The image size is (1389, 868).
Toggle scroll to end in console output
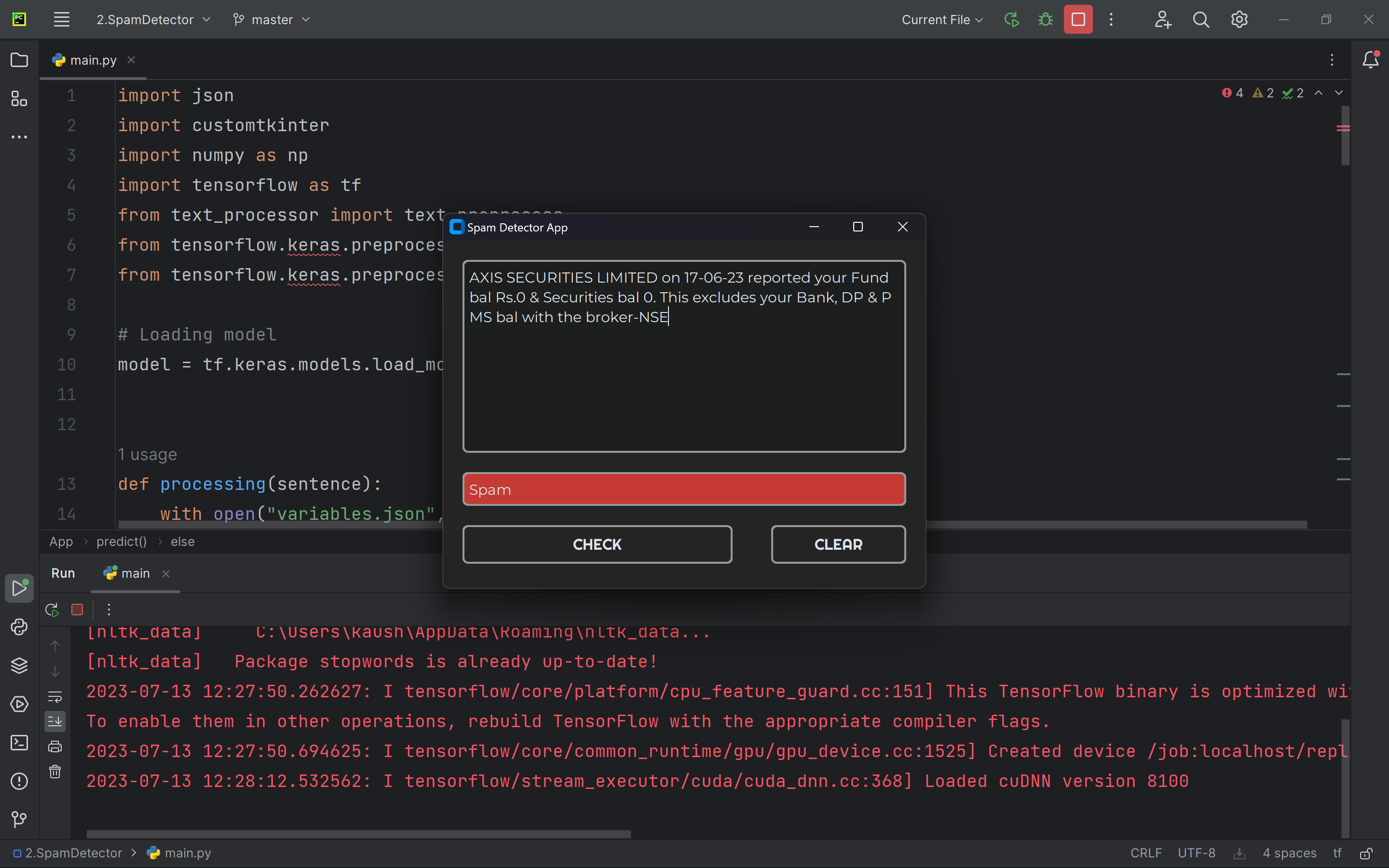[x=55, y=721]
